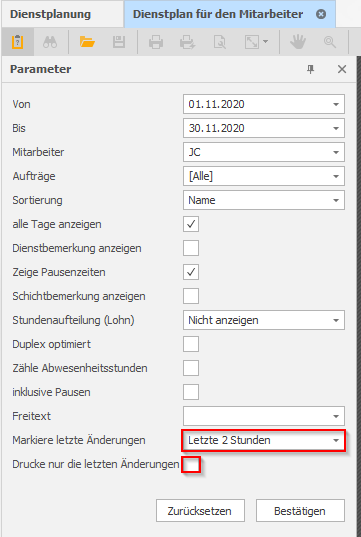This screenshot has width=361, height=537.
Task: Click the printer icon
Action: 156,42
